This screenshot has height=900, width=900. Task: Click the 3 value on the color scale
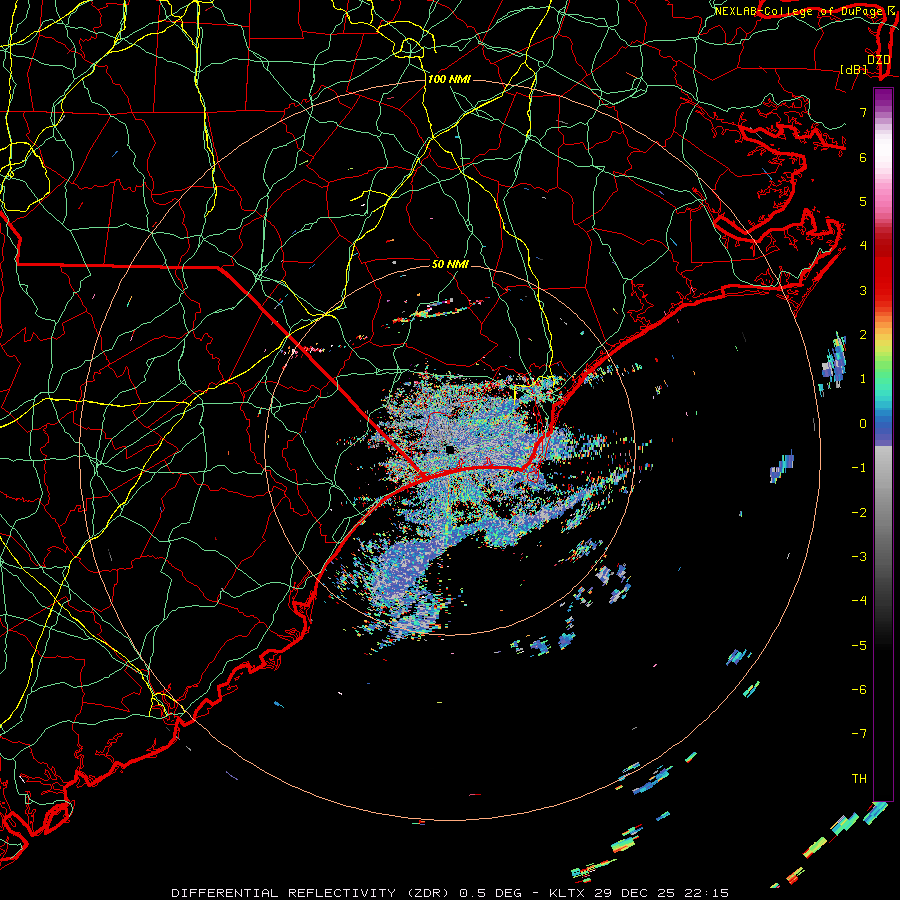pos(863,290)
